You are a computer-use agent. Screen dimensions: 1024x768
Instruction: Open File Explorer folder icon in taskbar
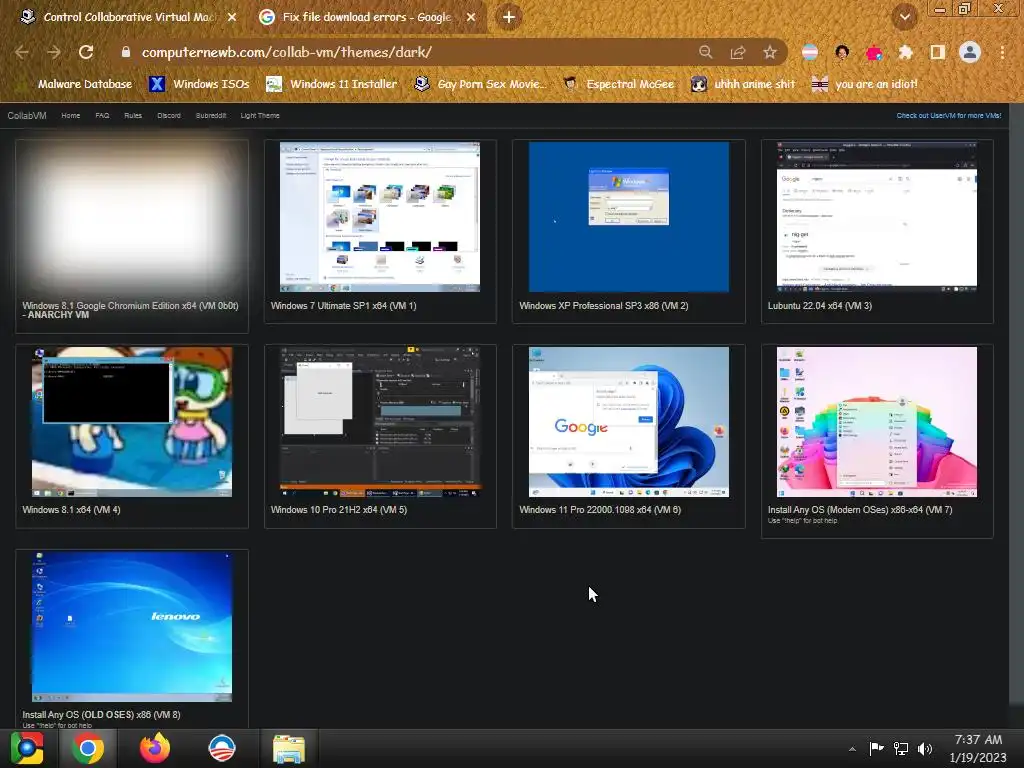(289, 748)
